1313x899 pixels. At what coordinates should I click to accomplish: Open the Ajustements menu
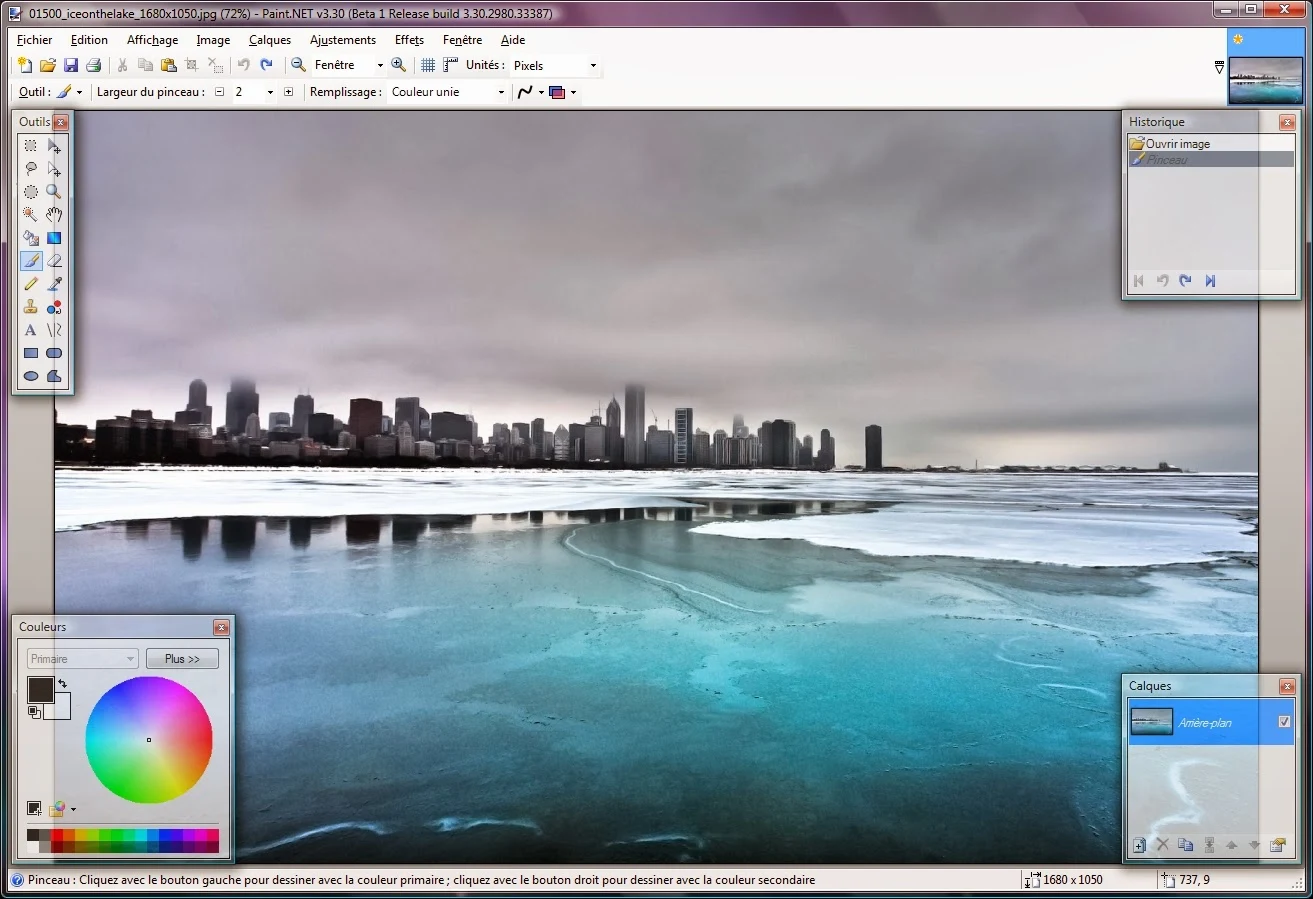[342, 40]
